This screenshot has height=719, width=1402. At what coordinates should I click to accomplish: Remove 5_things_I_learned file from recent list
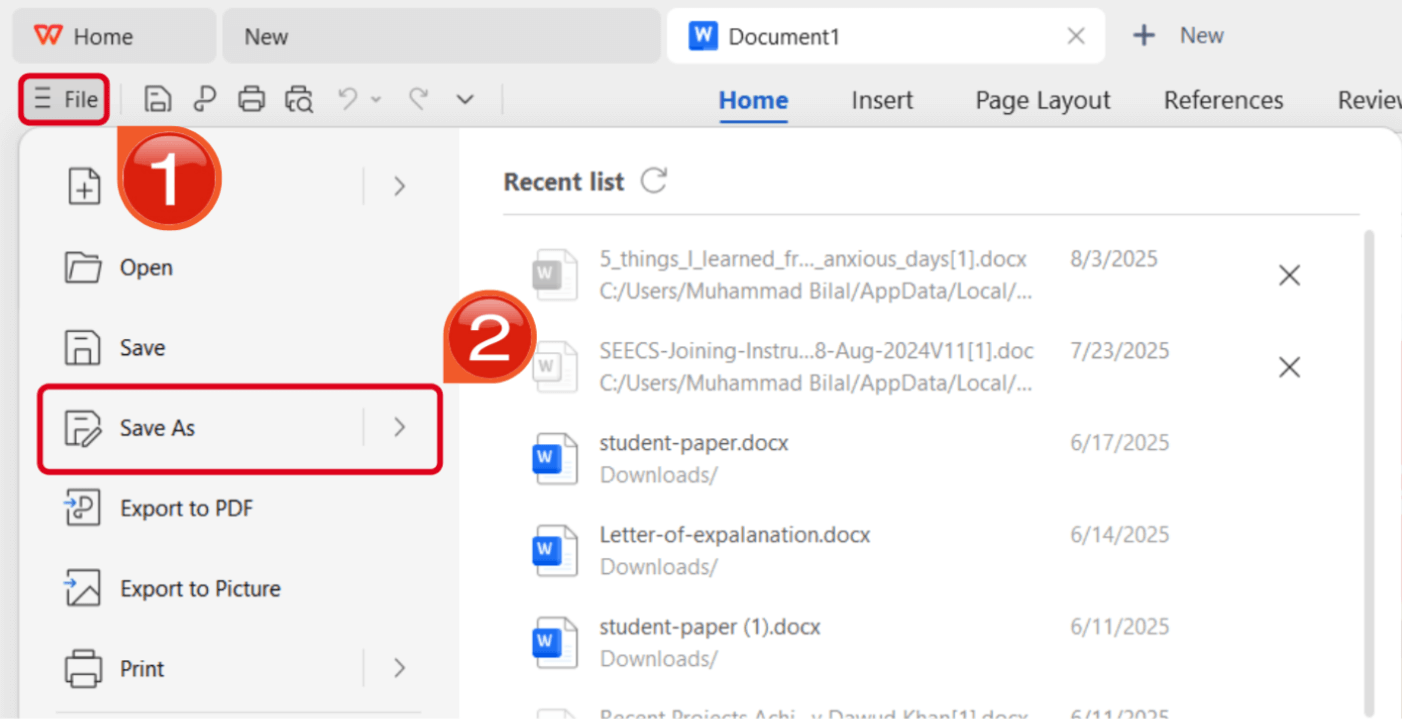pos(1289,275)
